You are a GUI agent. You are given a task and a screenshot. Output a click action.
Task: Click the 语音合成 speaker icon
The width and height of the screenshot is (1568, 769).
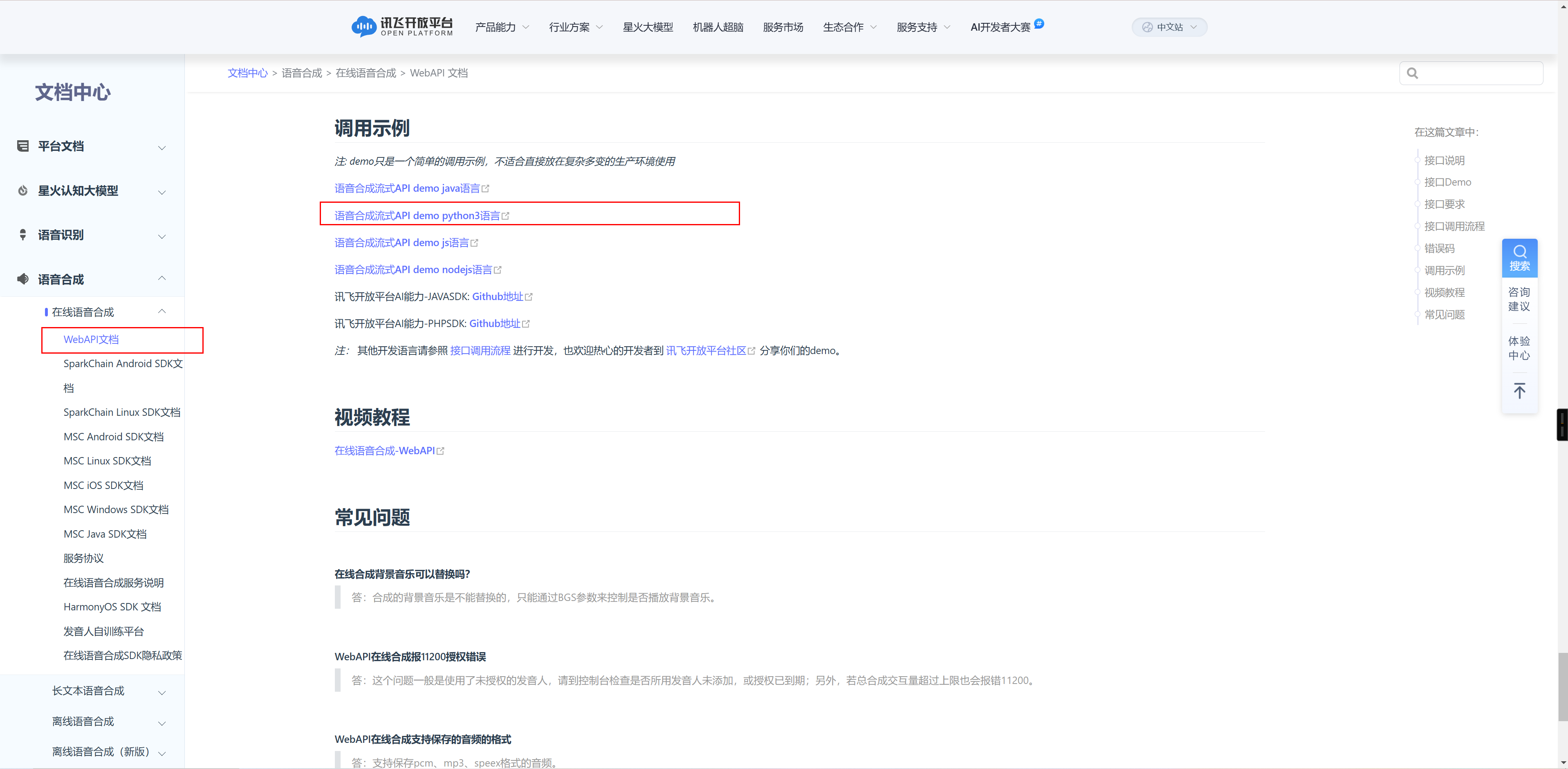(23, 280)
